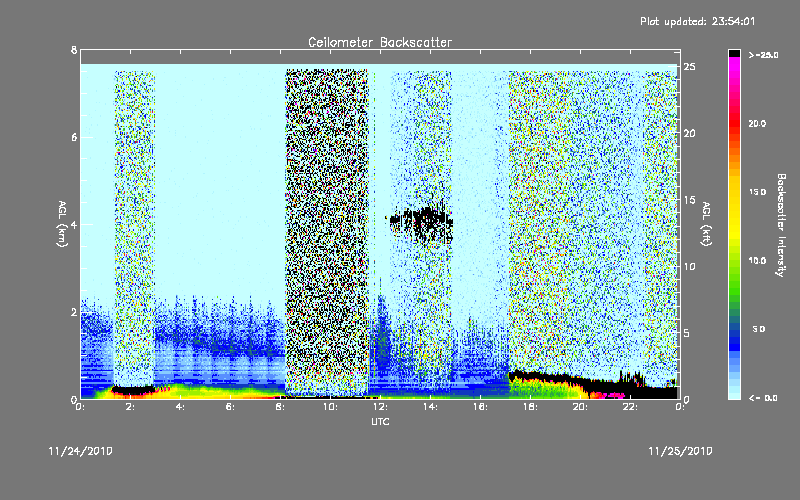Viewport: 800px width, 500px height.
Task: Click the 10 kft tick label on right axis
Action: [x=689, y=266]
